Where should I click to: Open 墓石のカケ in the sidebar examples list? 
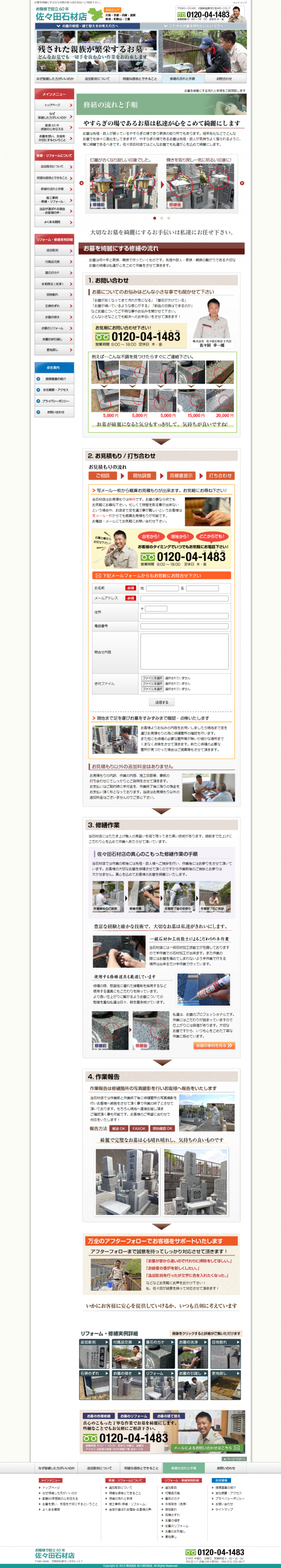coord(54,273)
